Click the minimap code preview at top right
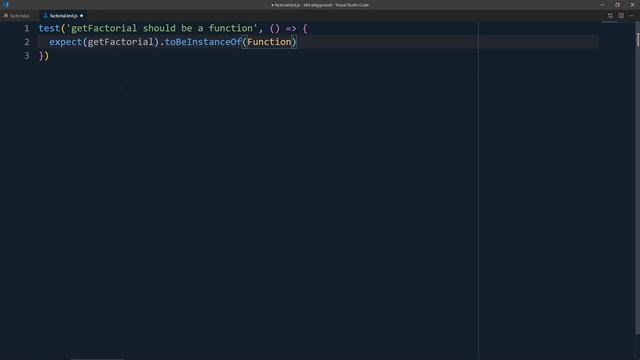The image size is (640, 360). pyautogui.click(x=610, y=22)
